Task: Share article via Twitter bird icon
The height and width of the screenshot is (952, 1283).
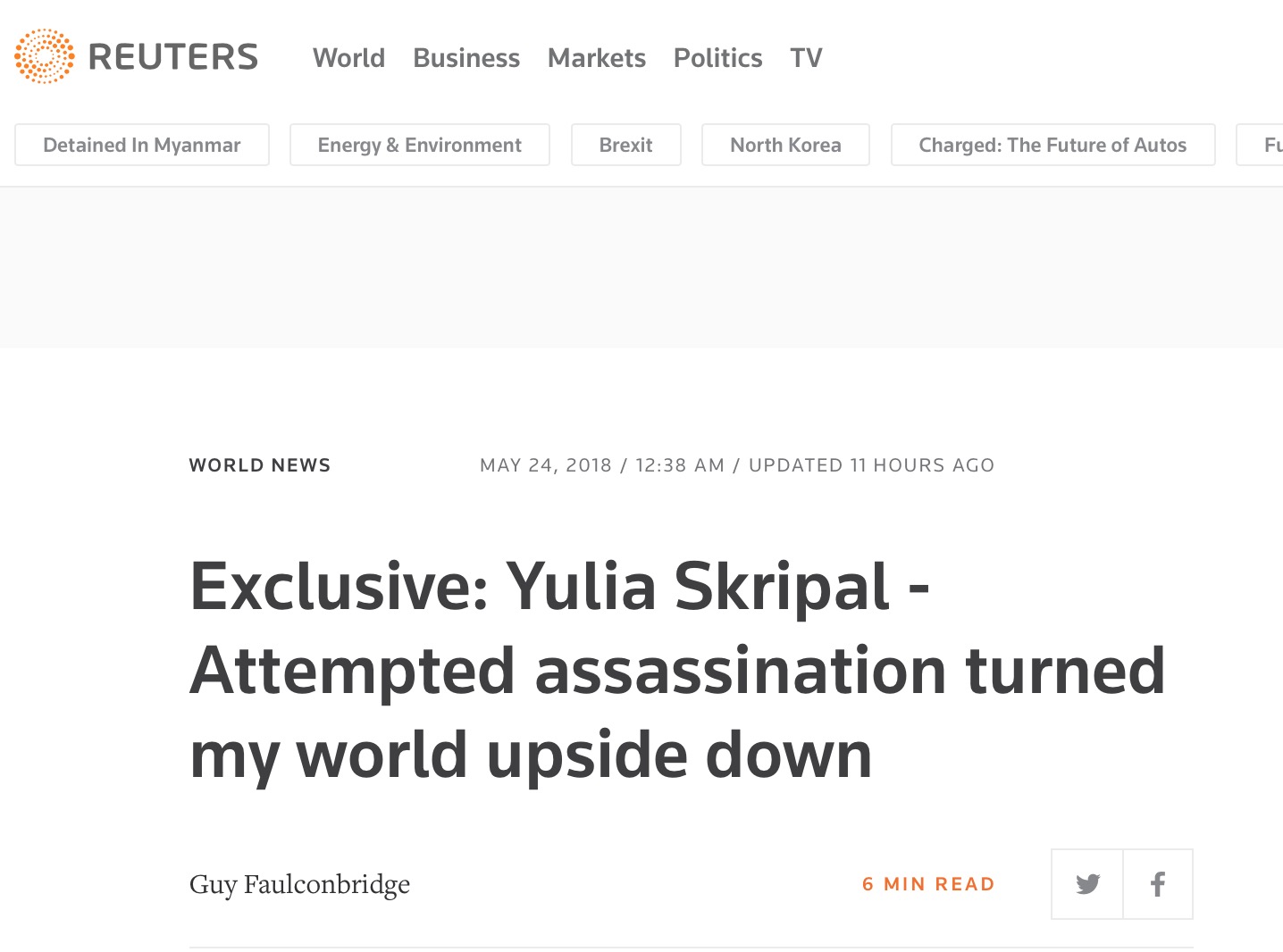Action: [x=1087, y=884]
